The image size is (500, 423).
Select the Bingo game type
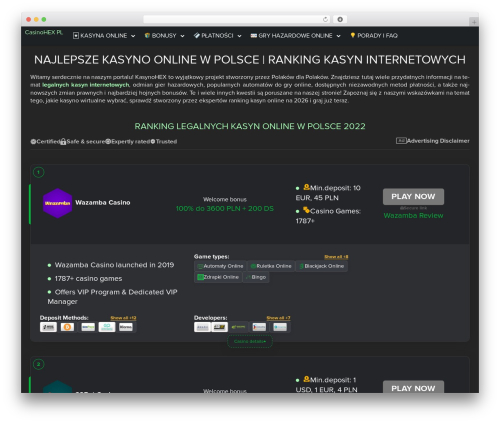pos(256,277)
